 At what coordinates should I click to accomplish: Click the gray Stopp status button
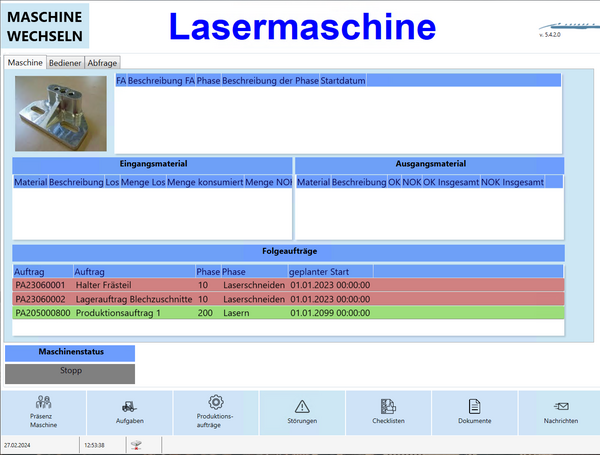(70, 373)
